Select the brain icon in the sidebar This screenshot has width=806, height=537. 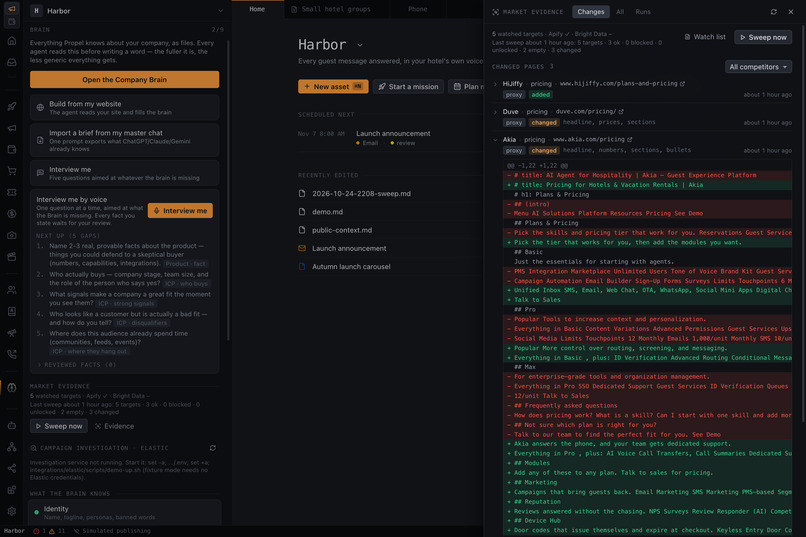[12, 387]
